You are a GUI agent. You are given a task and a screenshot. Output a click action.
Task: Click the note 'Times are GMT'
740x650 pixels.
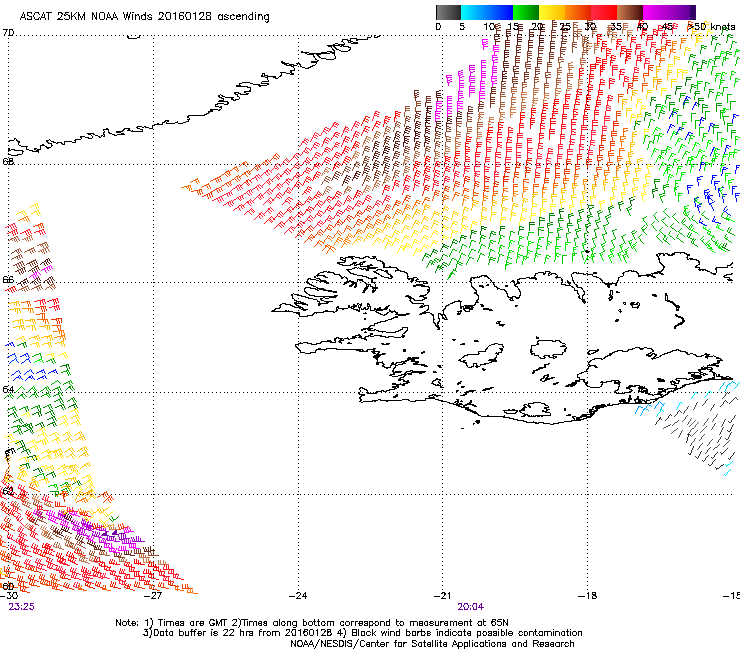tap(192, 623)
